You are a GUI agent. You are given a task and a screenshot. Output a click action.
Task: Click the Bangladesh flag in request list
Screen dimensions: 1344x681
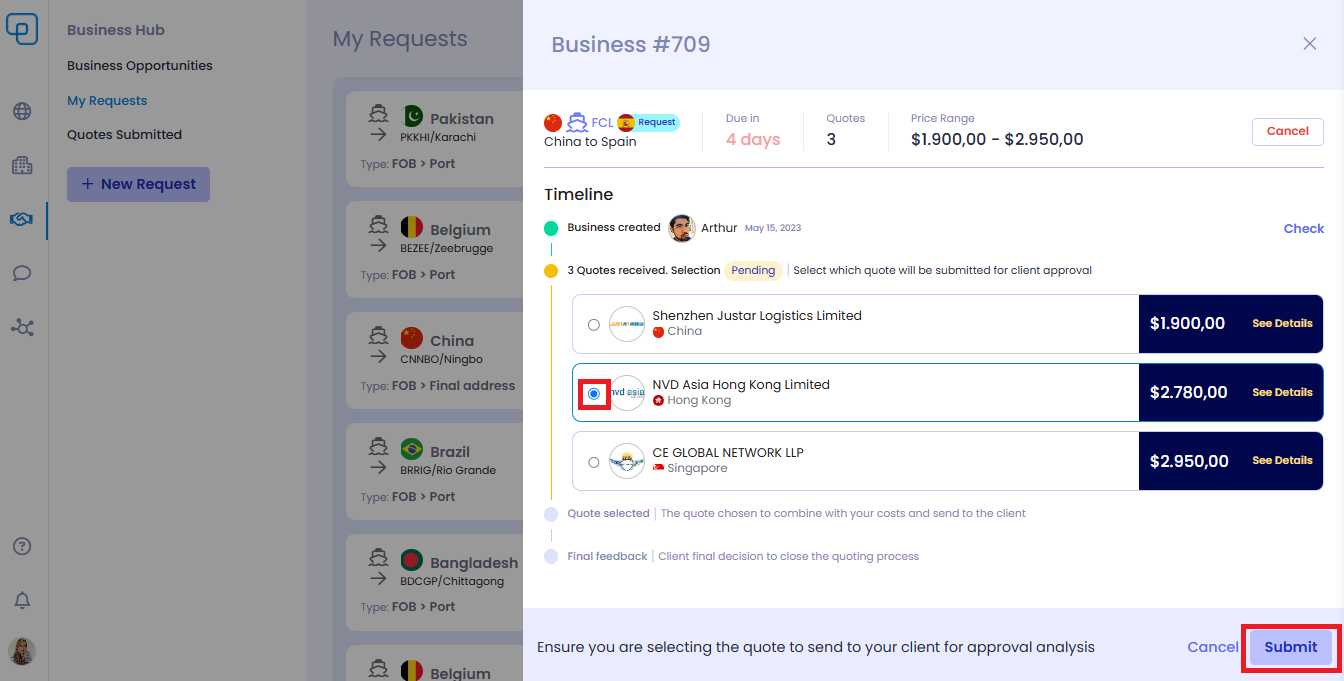pos(412,561)
